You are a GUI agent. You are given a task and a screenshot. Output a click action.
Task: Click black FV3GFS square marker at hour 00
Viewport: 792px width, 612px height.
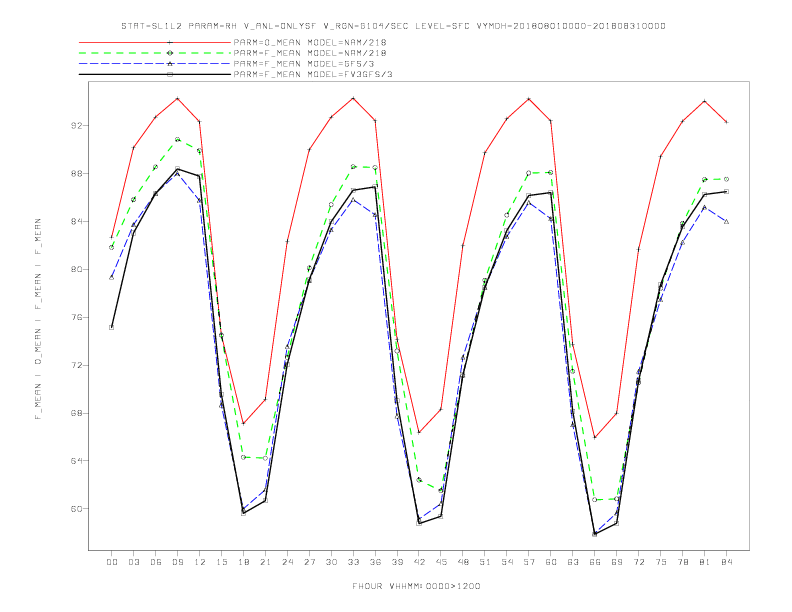point(112,327)
